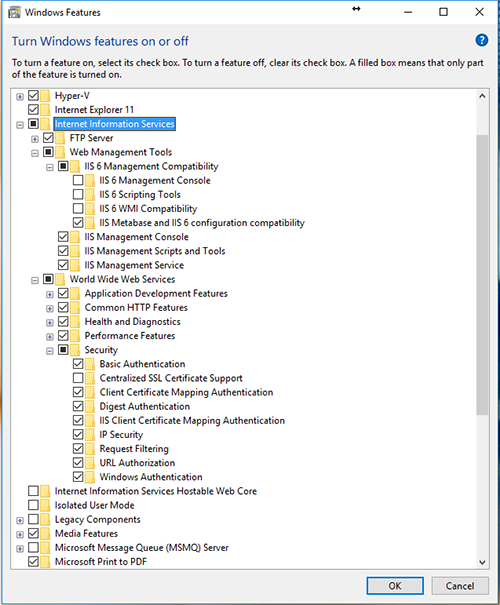Click folder icon beside Media Features

(46, 534)
